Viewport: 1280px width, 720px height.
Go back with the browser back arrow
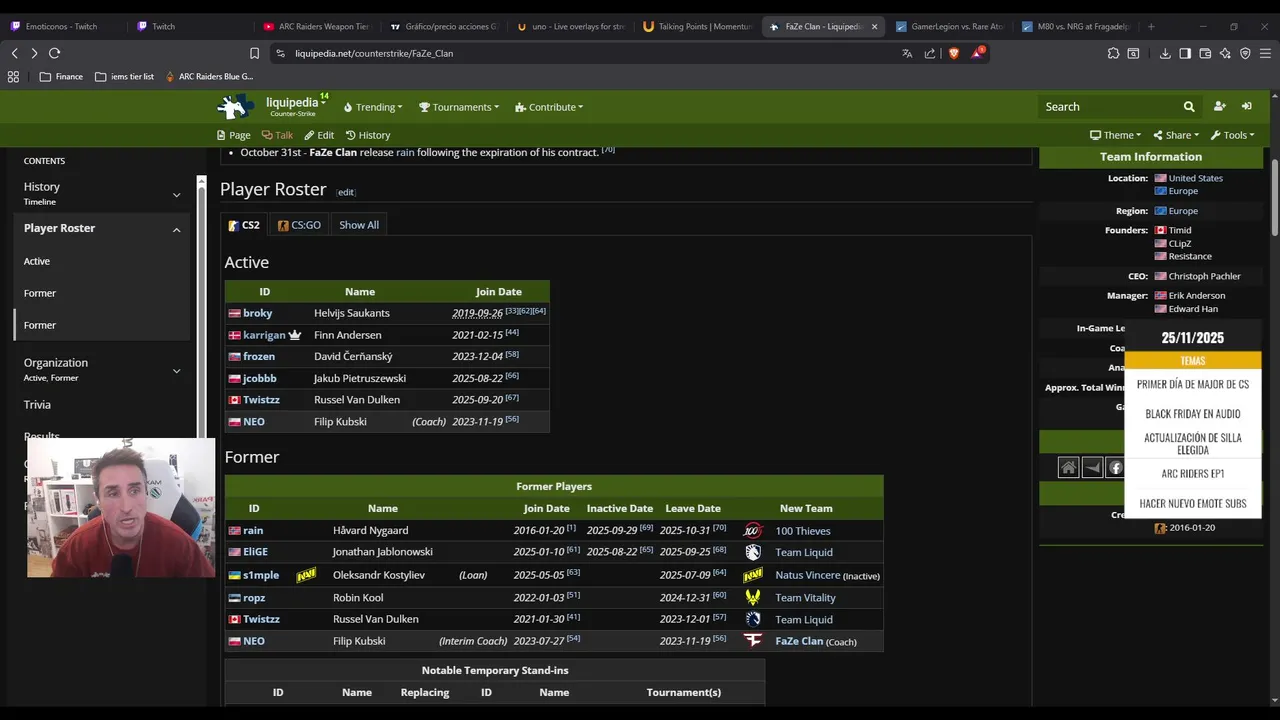click(14, 53)
